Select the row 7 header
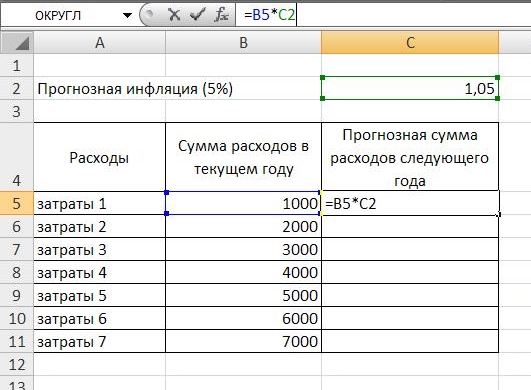 tap(17, 250)
